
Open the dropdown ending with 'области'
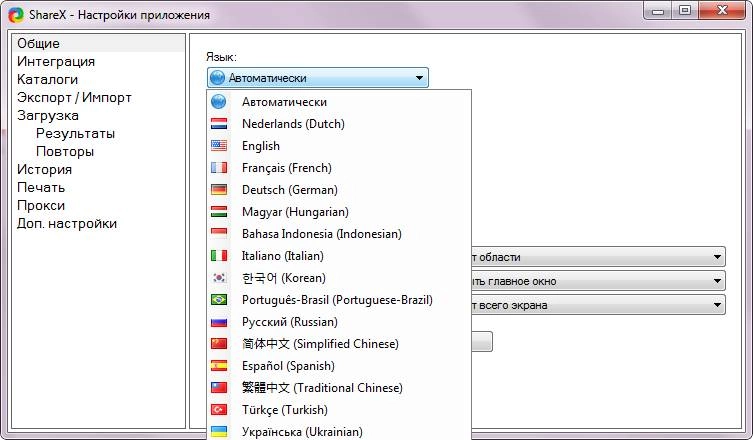(x=598, y=257)
